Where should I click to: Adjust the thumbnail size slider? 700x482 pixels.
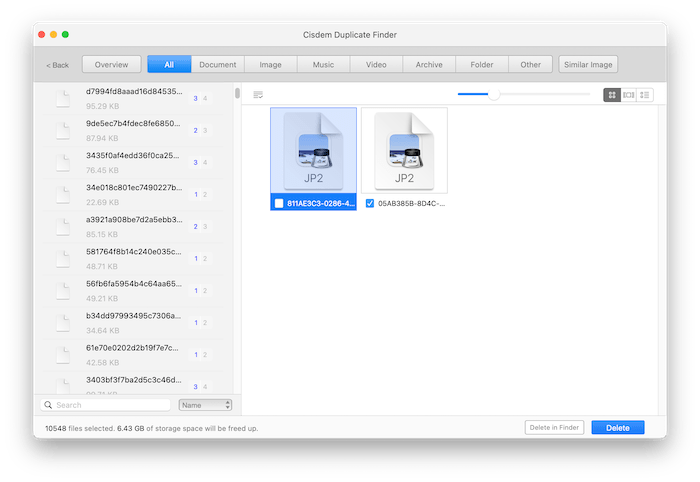493,95
